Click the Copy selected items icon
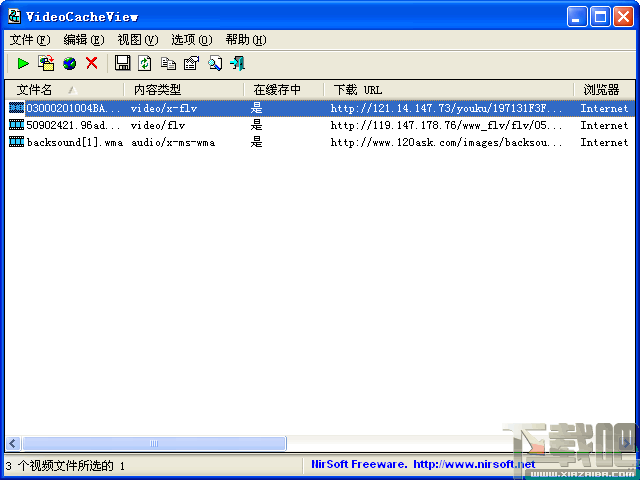 click(x=168, y=64)
